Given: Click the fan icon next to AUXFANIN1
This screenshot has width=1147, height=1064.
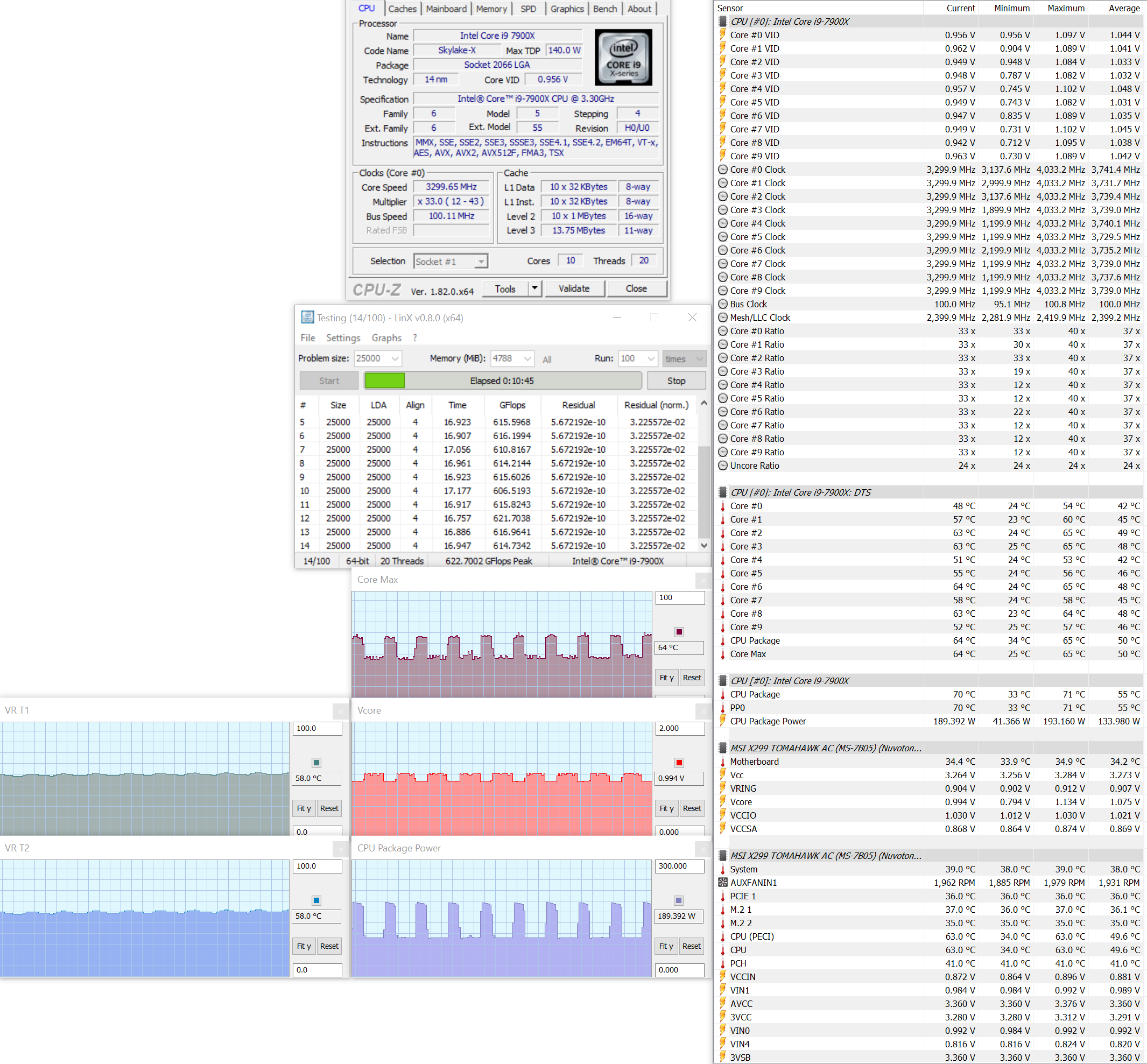Looking at the screenshot, I should (723, 883).
